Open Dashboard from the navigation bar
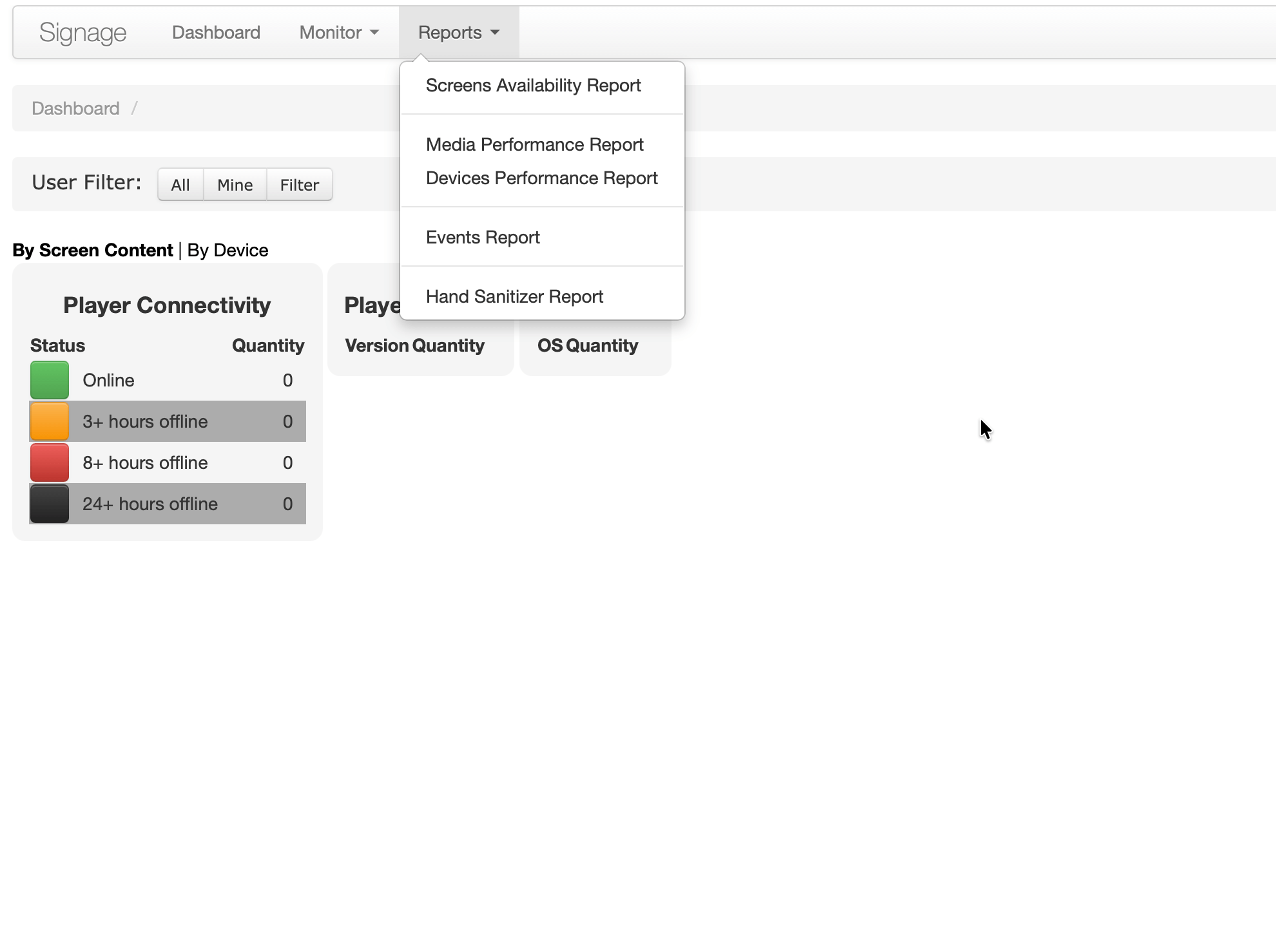 pyautogui.click(x=216, y=32)
